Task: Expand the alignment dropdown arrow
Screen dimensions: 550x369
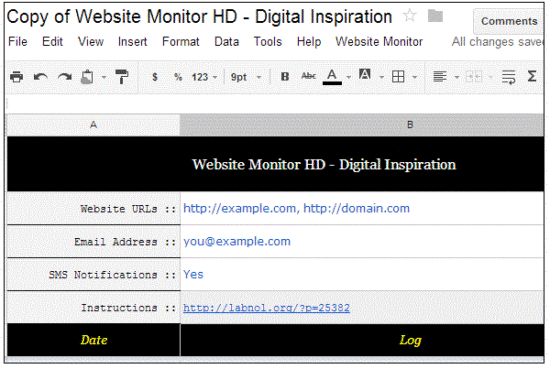Action: [x=457, y=77]
